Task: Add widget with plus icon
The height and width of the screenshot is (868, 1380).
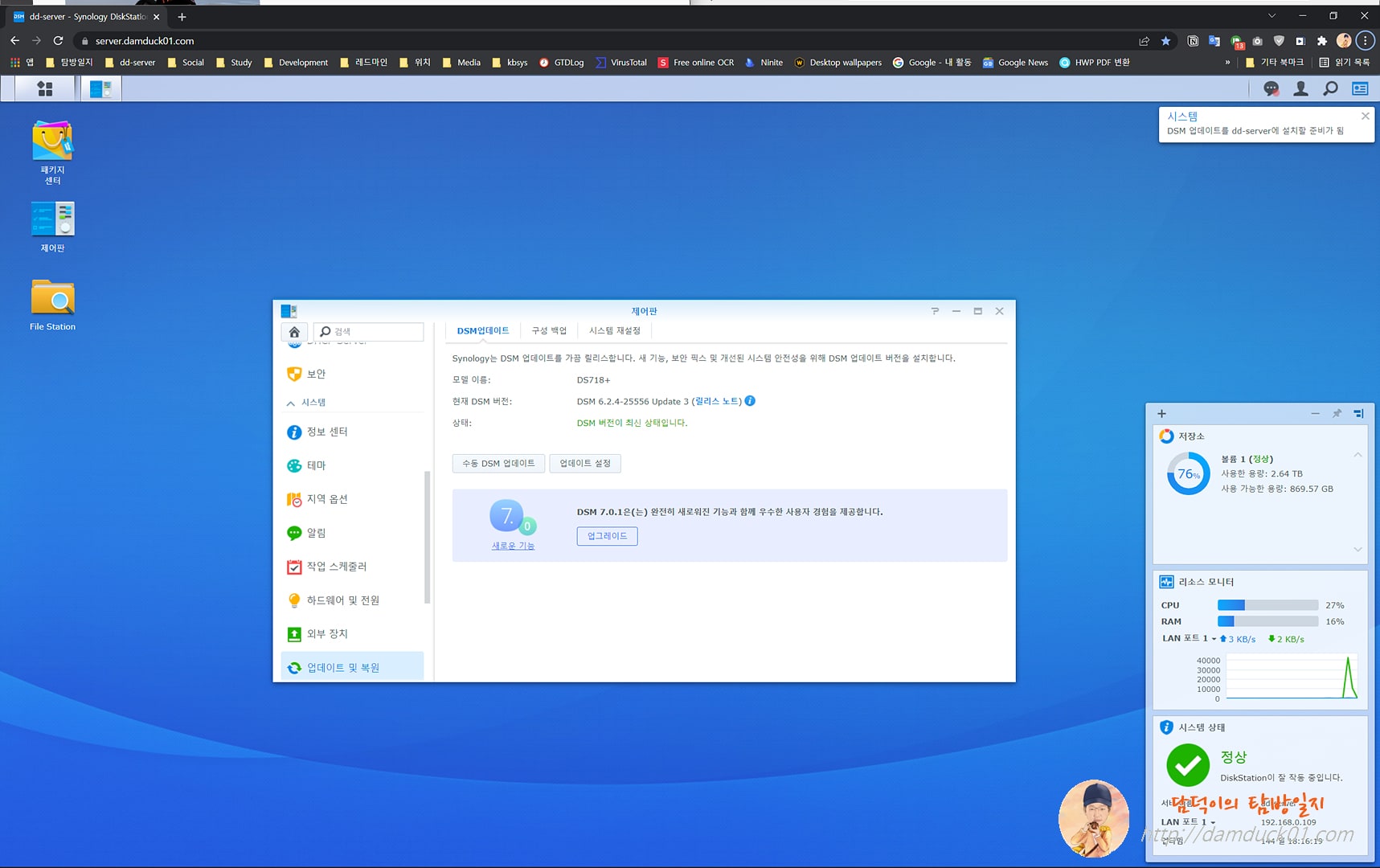Action: 1161,414
